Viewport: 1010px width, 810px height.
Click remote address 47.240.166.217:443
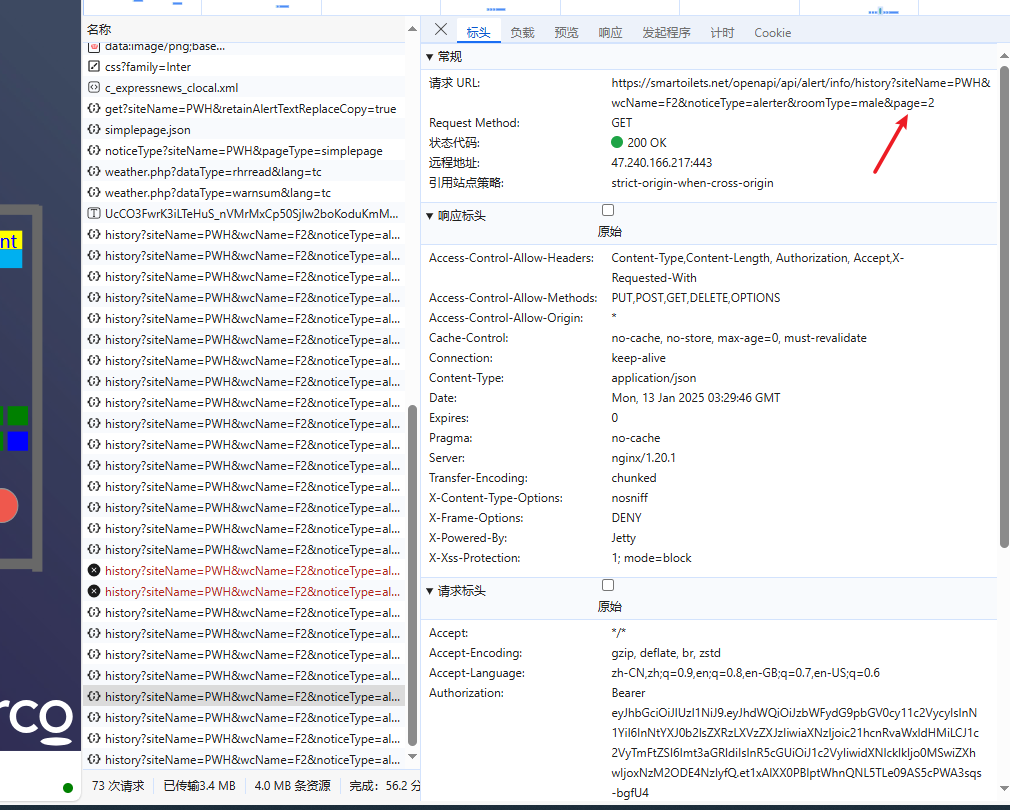click(x=662, y=163)
